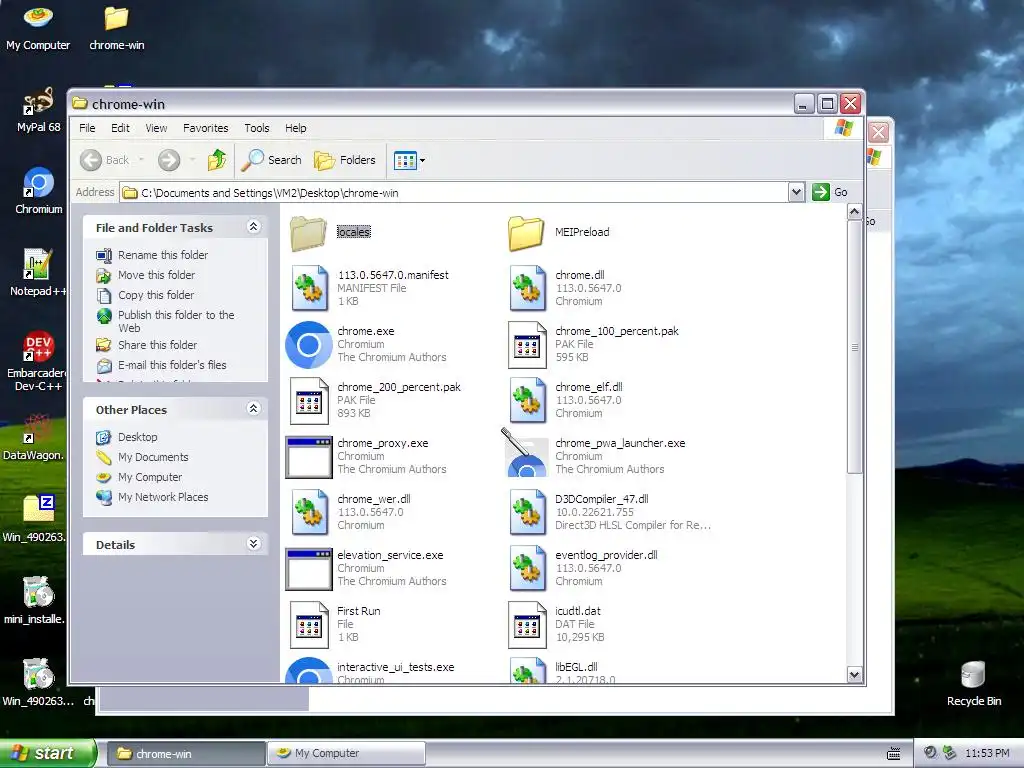Click the Forward navigation arrow
Viewport: 1024px width, 768px height.
169,160
